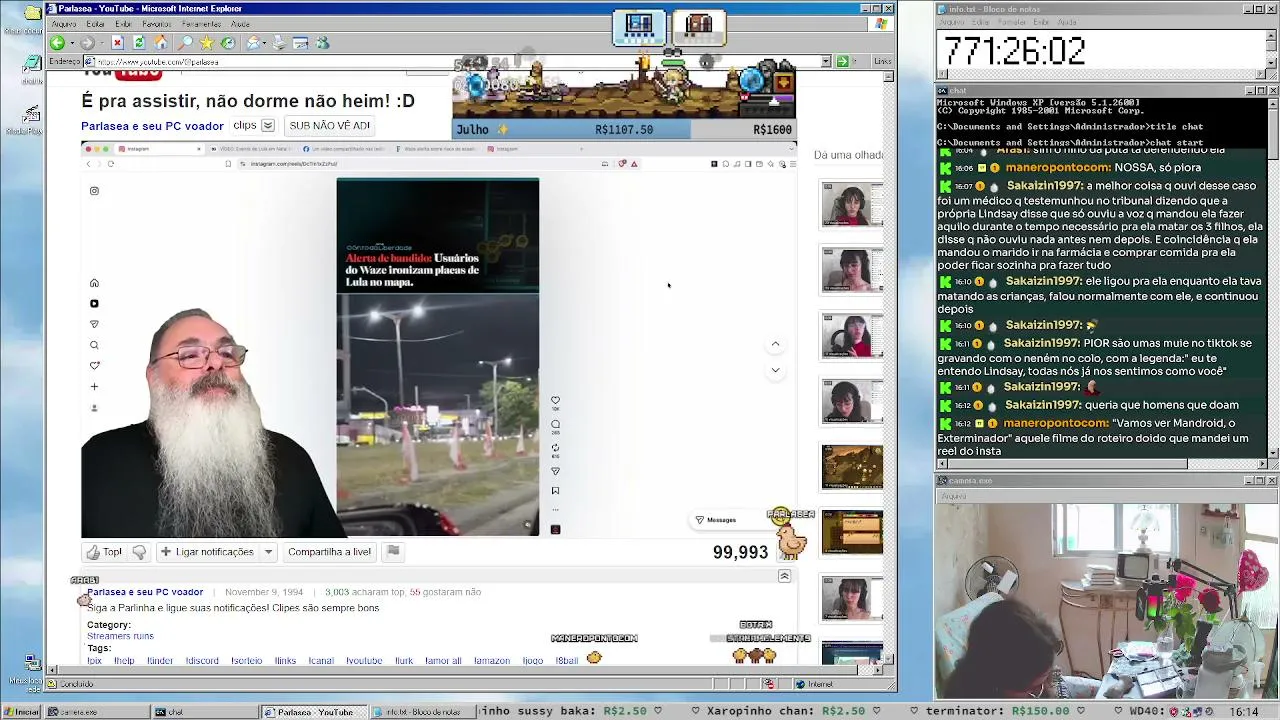
Task: Click the SUB NÃO VÊ AD! button
Action: pyautogui.click(x=329, y=126)
